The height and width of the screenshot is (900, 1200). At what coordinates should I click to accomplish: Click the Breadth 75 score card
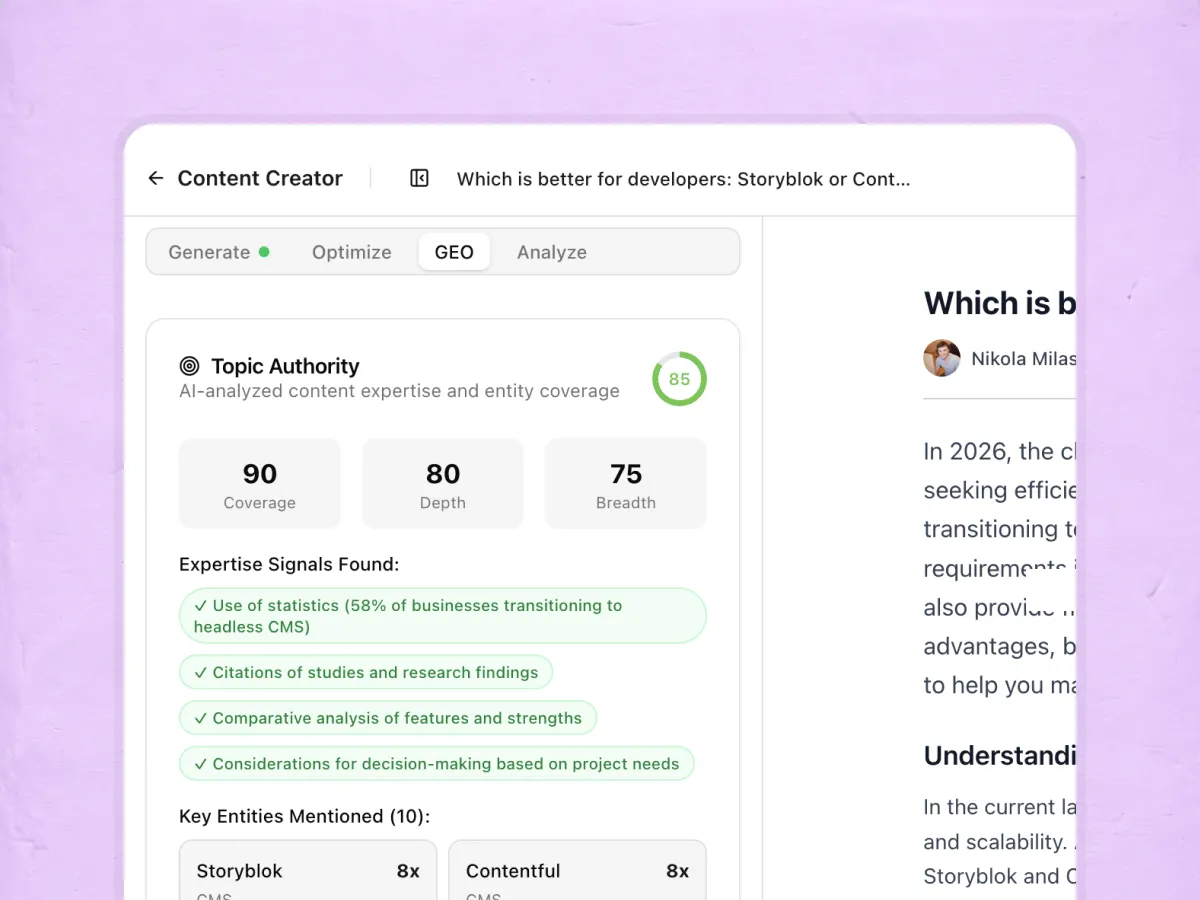coord(625,483)
